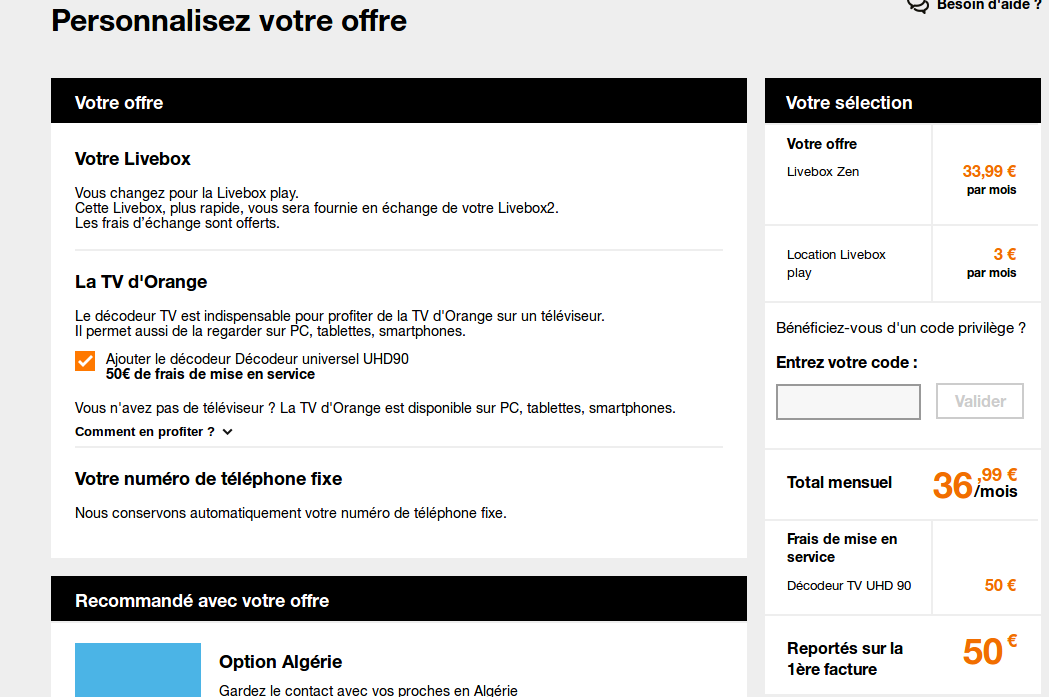The height and width of the screenshot is (697, 1049).
Task: Click the 'Votre Livebox' heading
Action: [132, 159]
